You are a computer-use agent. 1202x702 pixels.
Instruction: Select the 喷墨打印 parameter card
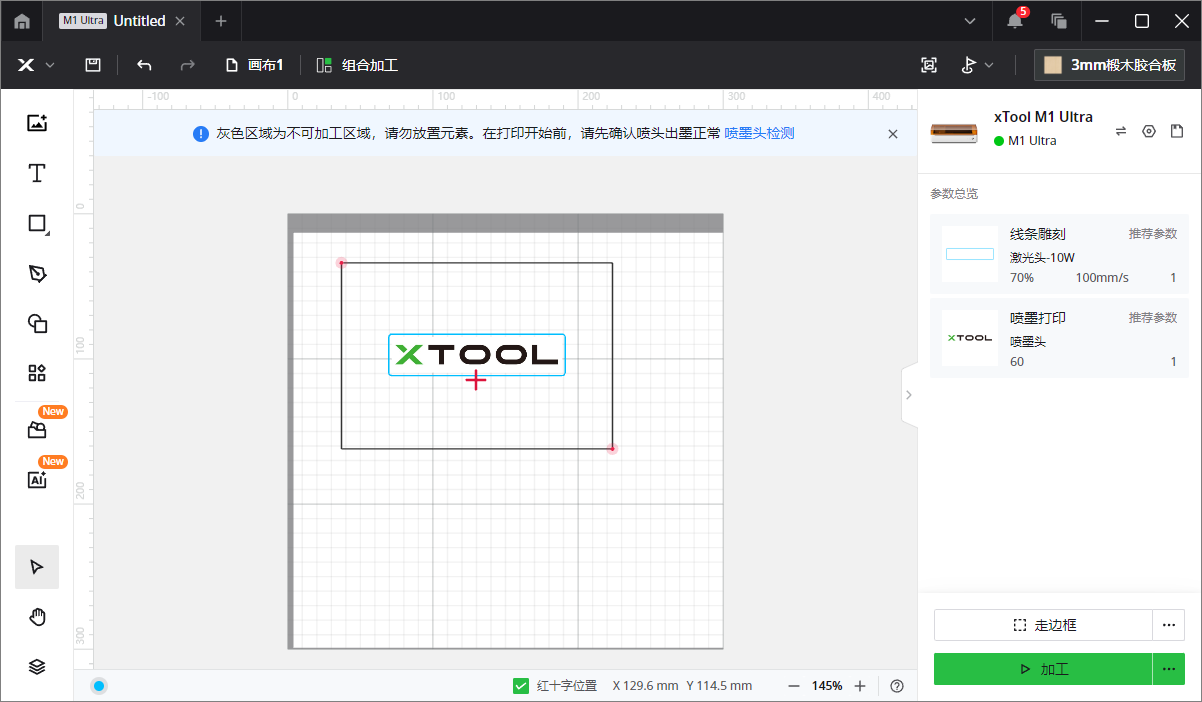1060,338
